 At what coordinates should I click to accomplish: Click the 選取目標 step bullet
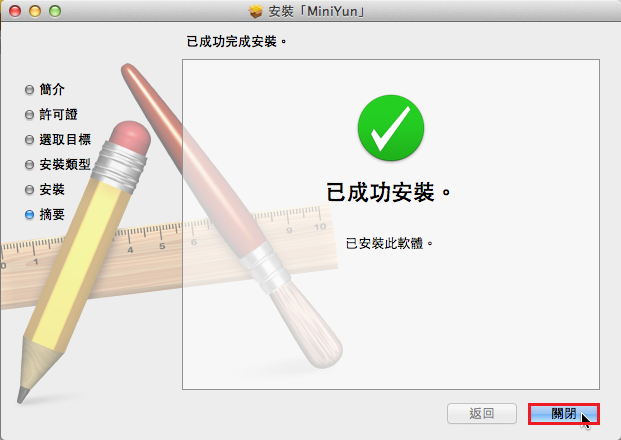click(29, 139)
